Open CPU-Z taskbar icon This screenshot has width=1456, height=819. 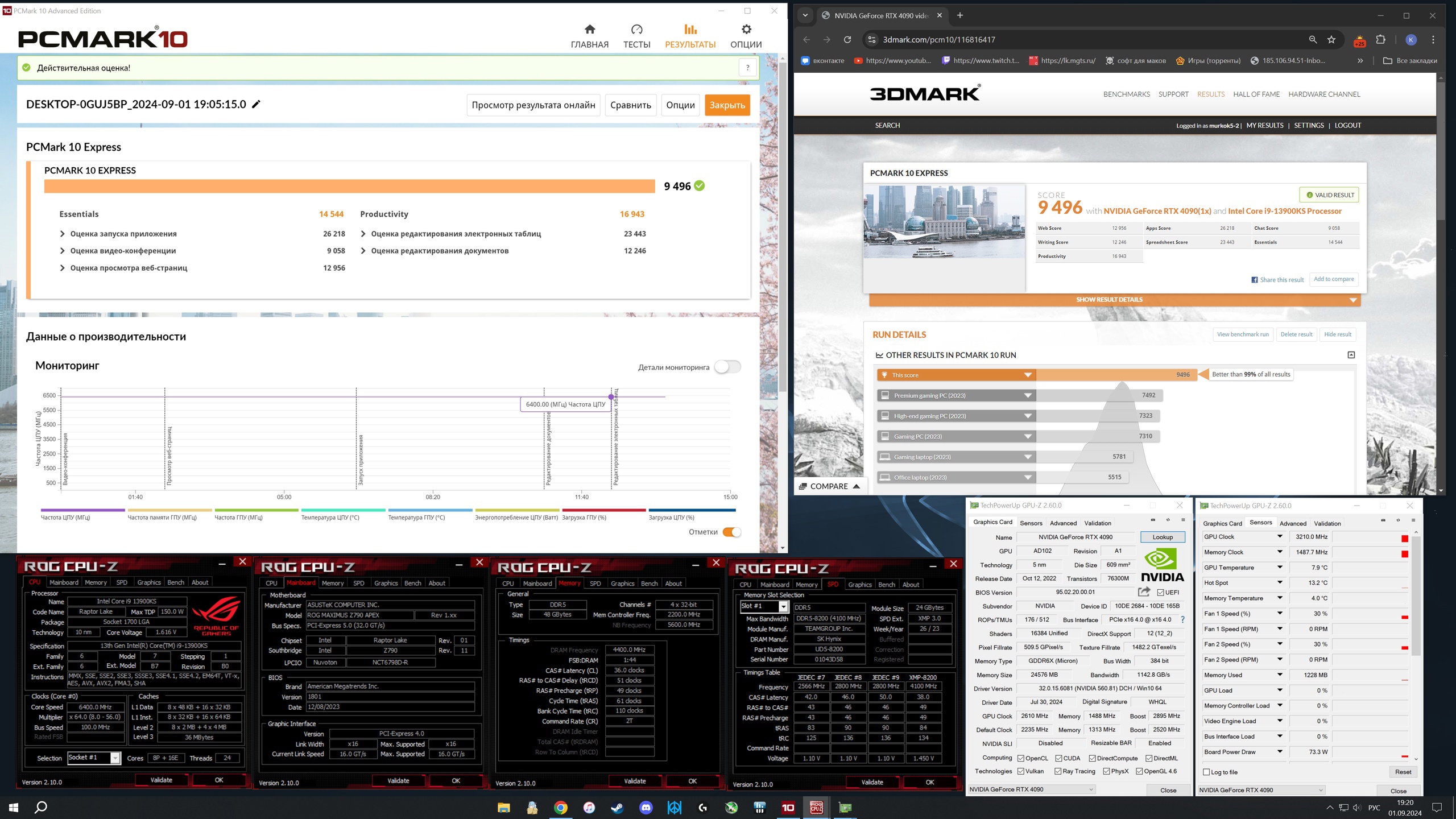point(817,808)
